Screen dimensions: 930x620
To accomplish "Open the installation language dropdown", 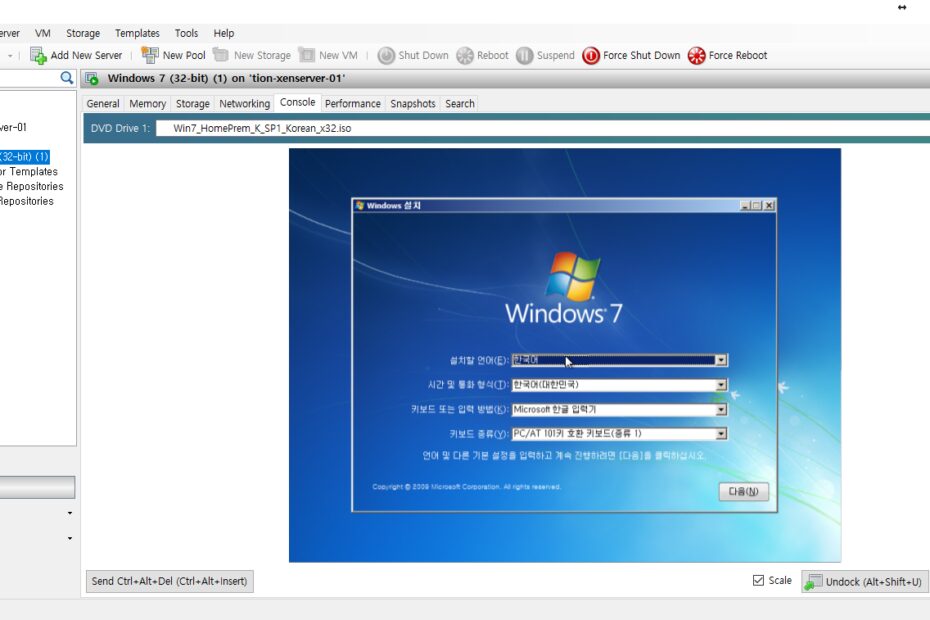I will pyautogui.click(x=721, y=360).
